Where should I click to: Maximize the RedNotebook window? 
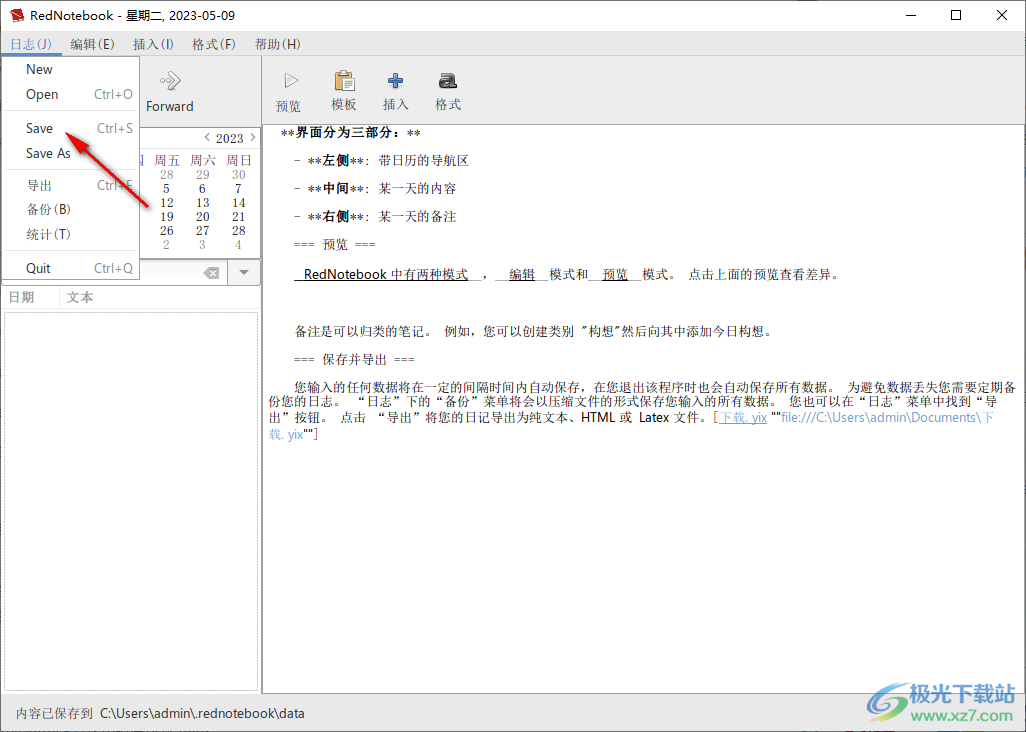[956, 15]
